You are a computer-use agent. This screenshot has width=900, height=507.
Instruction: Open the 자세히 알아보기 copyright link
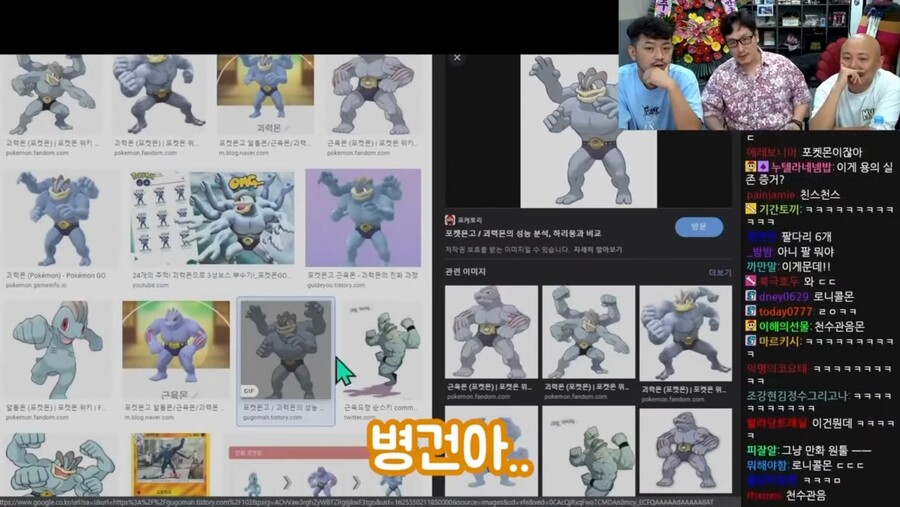click(x=598, y=250)
